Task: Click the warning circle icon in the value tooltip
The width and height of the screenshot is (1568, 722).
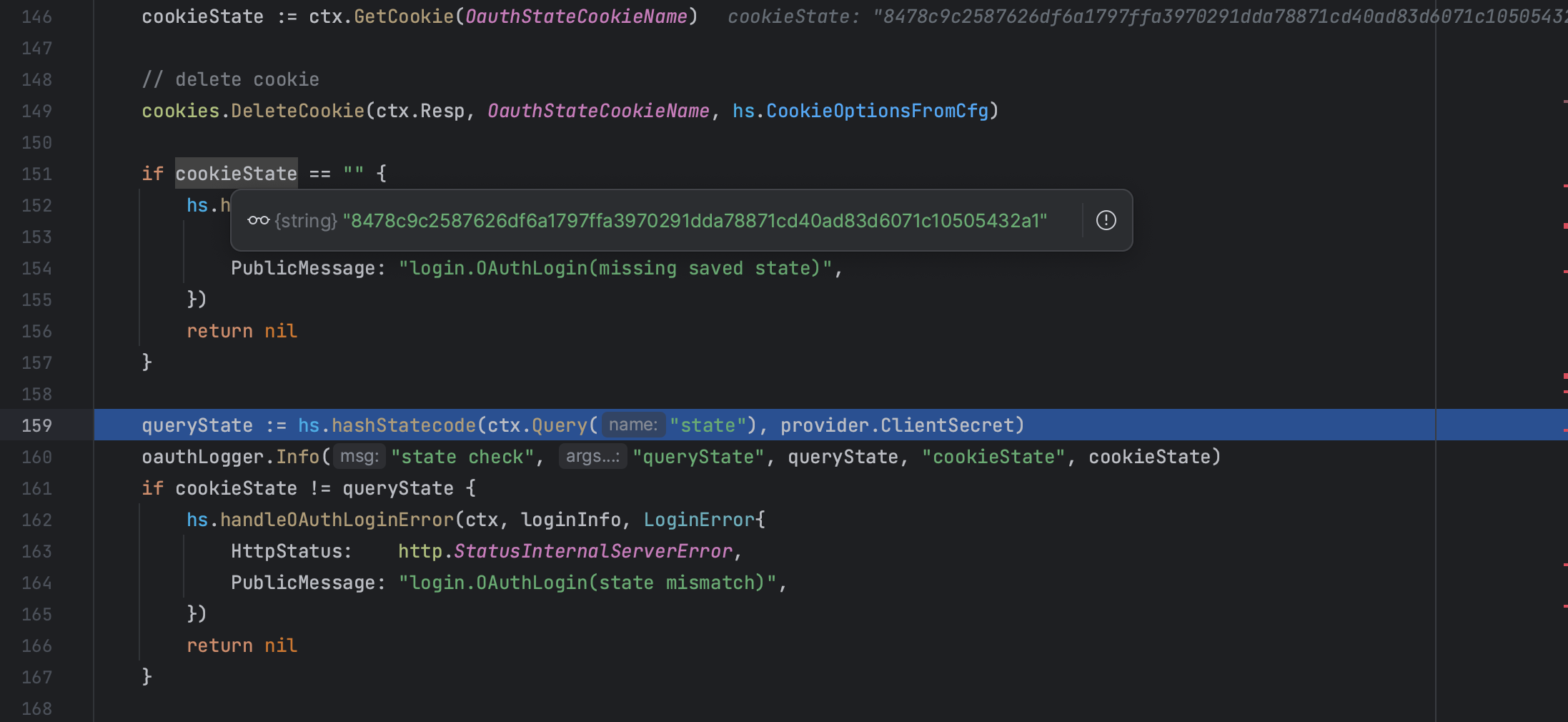Action: coord(1106,220)
